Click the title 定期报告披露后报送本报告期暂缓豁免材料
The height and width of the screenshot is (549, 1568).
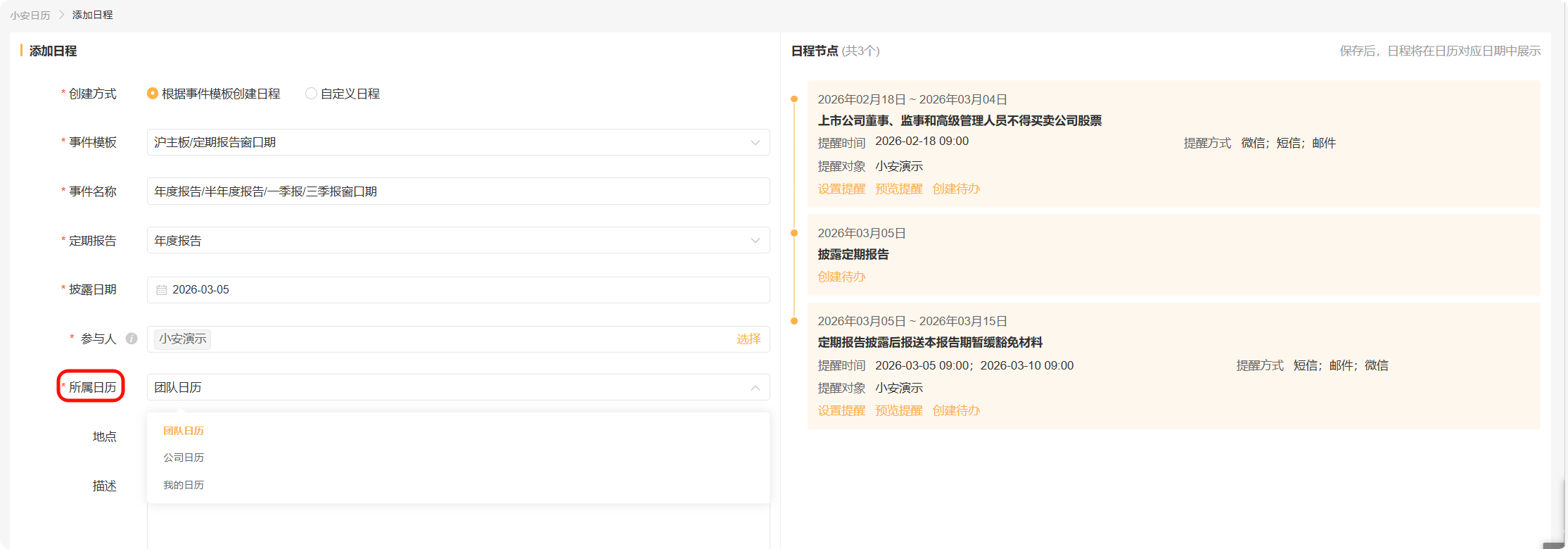click(x=930, y=343)
